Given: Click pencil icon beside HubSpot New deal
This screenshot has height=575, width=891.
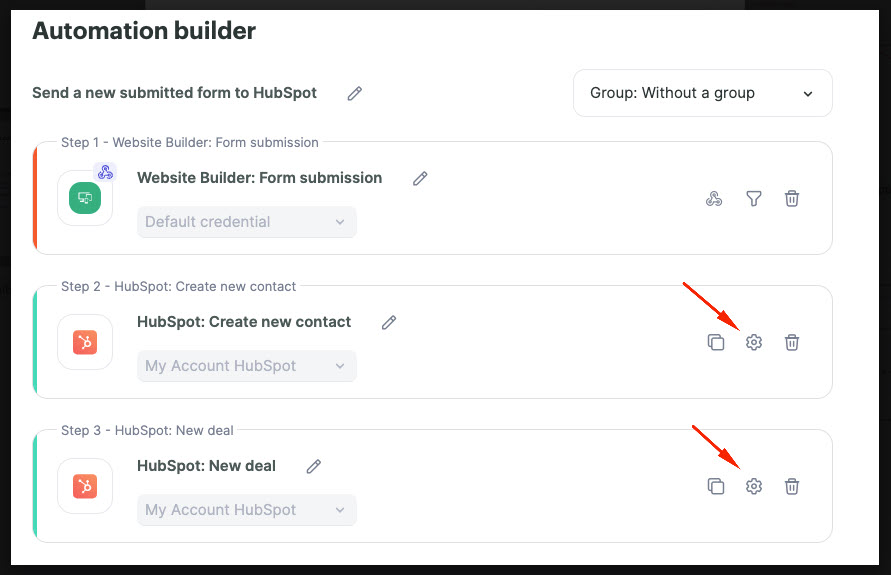Looking at the screenshot, I should click(x=314, y=466).
